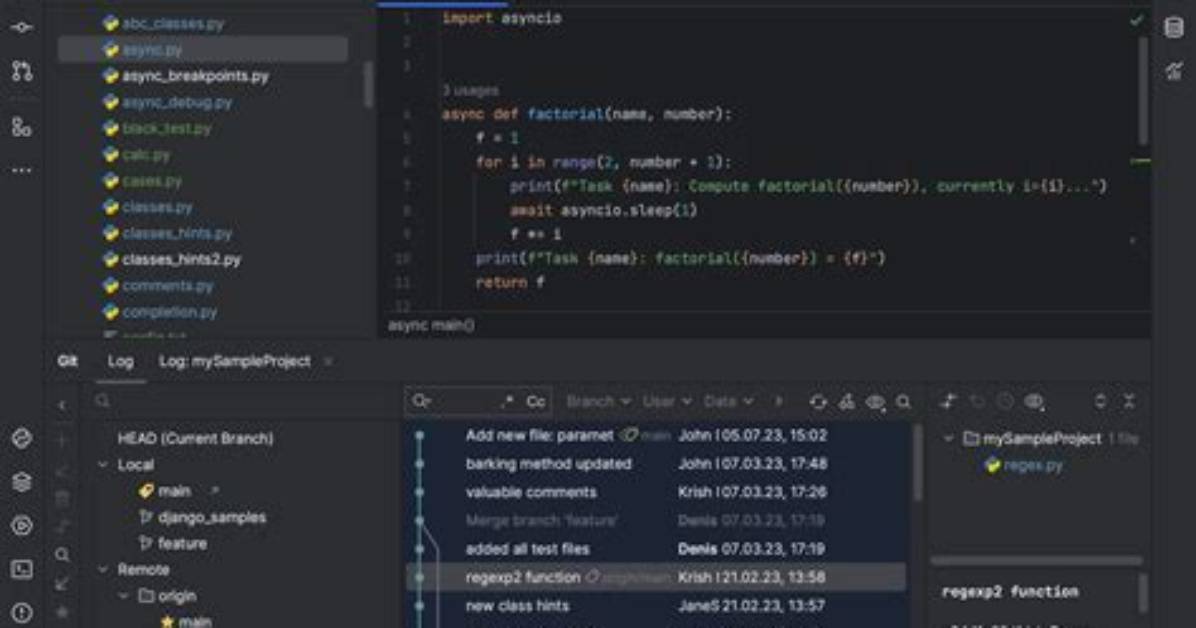Open the Structure tool window icon
This screenshot has height=628, width=1196.
21,127
